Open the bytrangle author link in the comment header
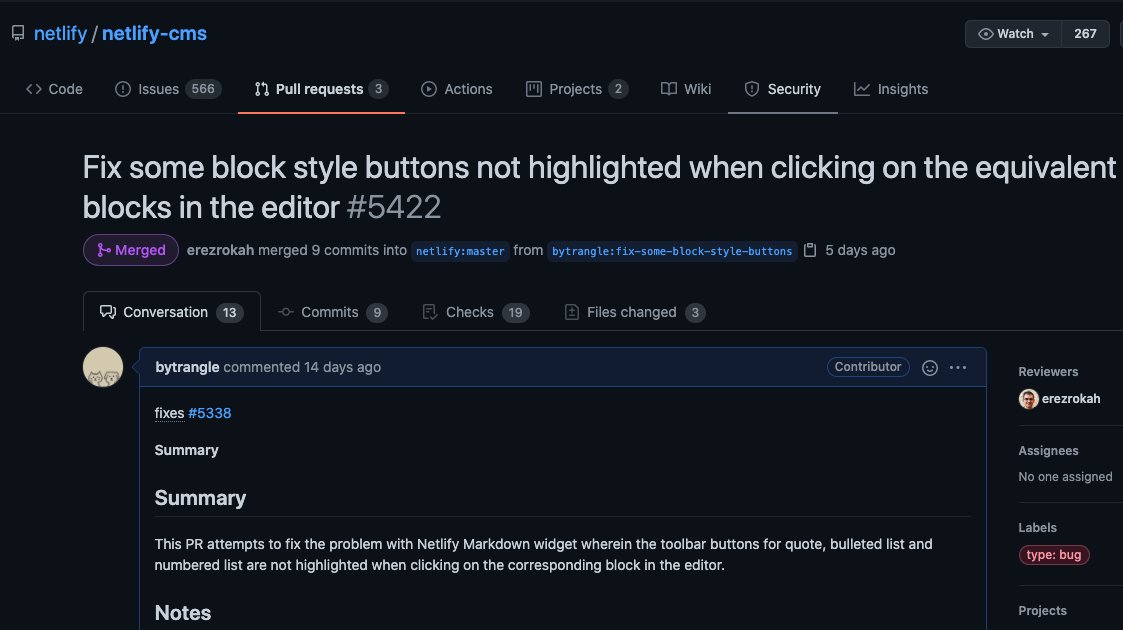The image size is (1123, 630). click(x=187, y=367)
